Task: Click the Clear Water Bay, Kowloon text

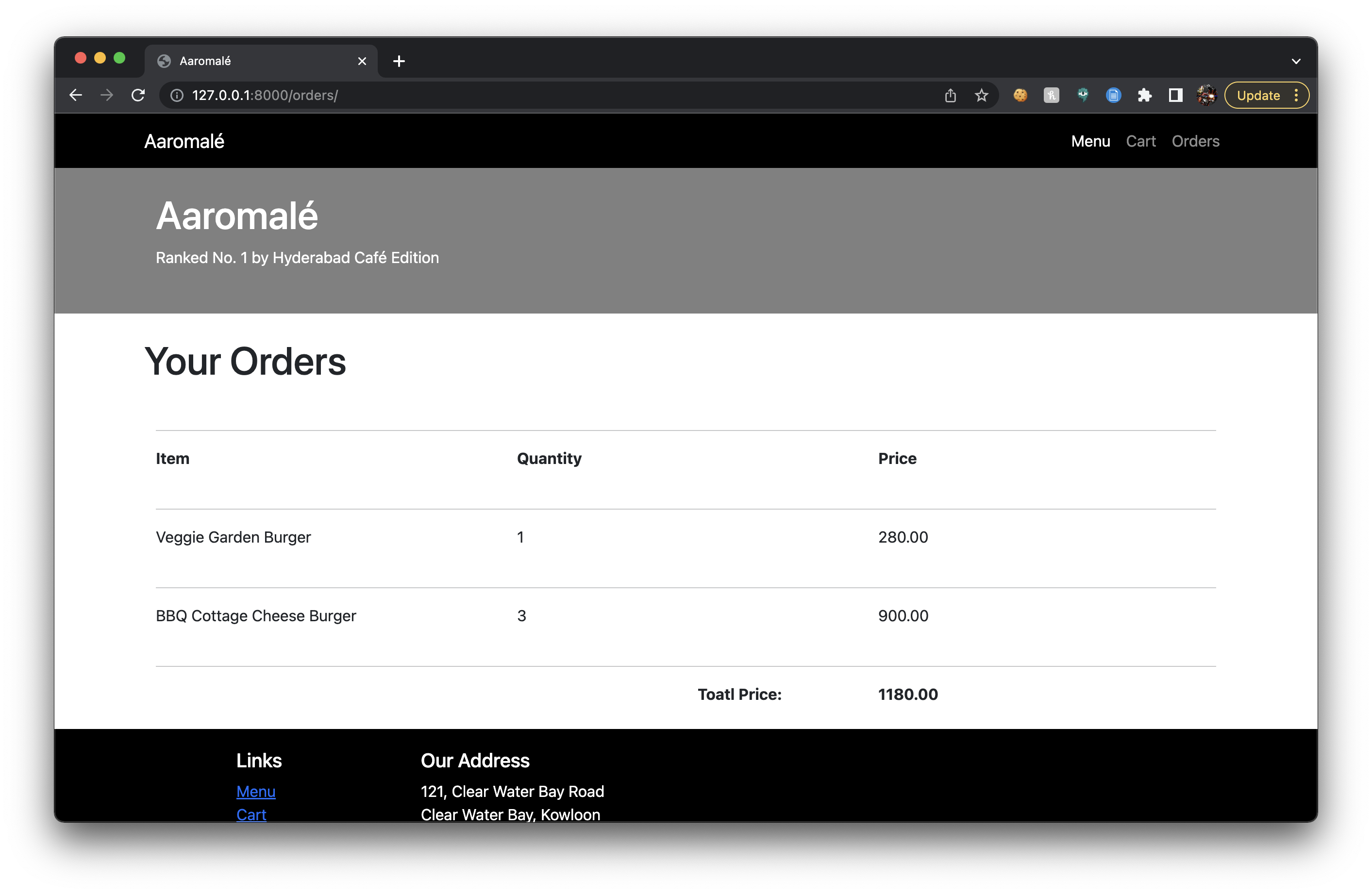Action: (x=510, y=814)
